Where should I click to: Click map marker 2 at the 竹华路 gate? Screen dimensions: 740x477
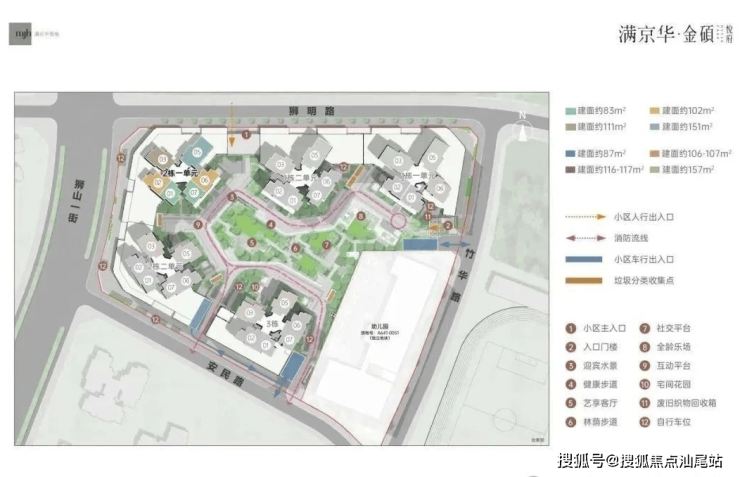click(x=448, y=226)
